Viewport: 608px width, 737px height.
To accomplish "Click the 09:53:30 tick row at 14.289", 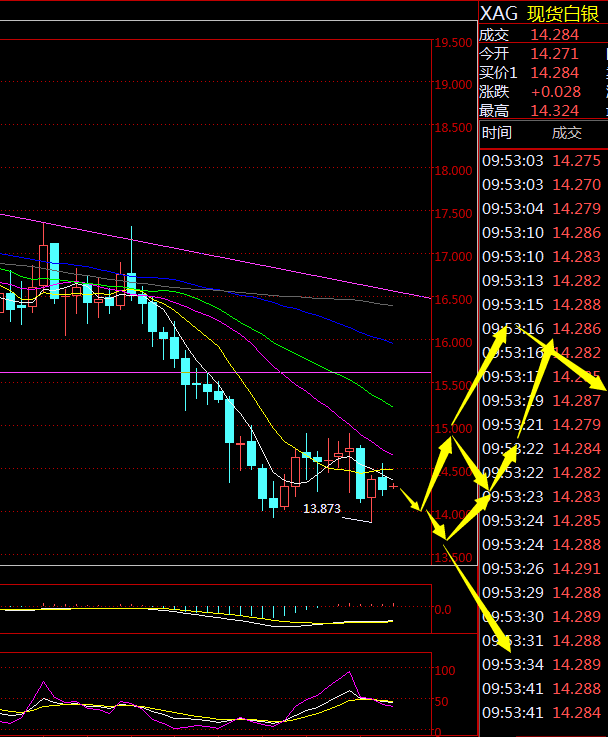I will [541, 616].
